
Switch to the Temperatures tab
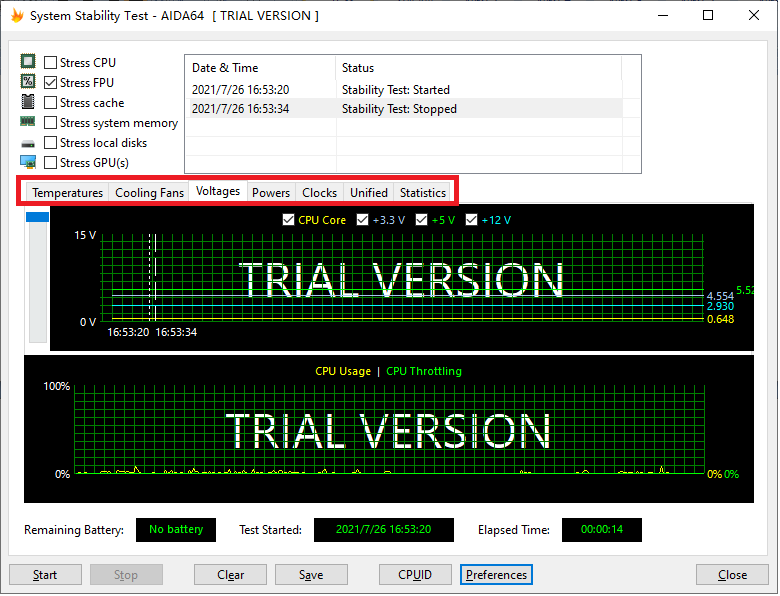pyautogui.click(x=67, y=193)
